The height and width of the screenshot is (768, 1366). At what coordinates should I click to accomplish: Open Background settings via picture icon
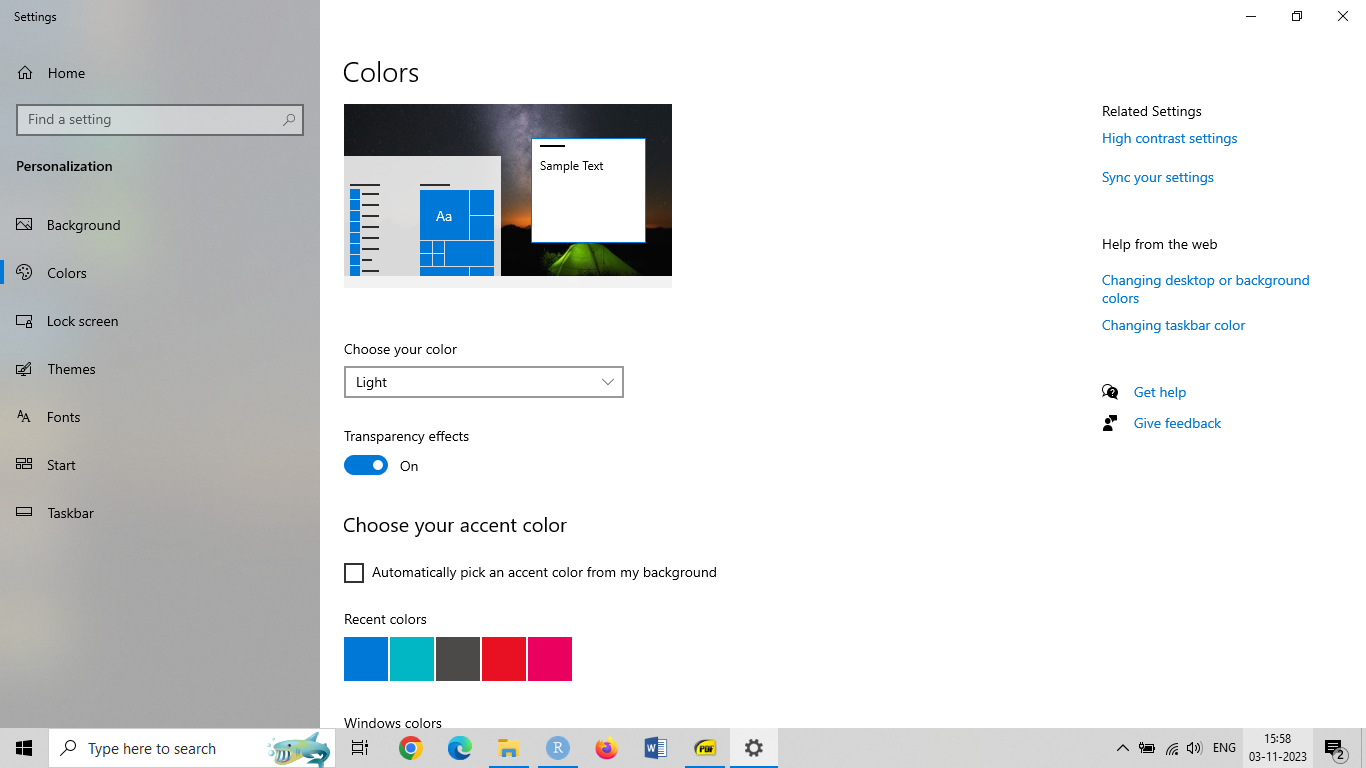click(x=25, y=225)
